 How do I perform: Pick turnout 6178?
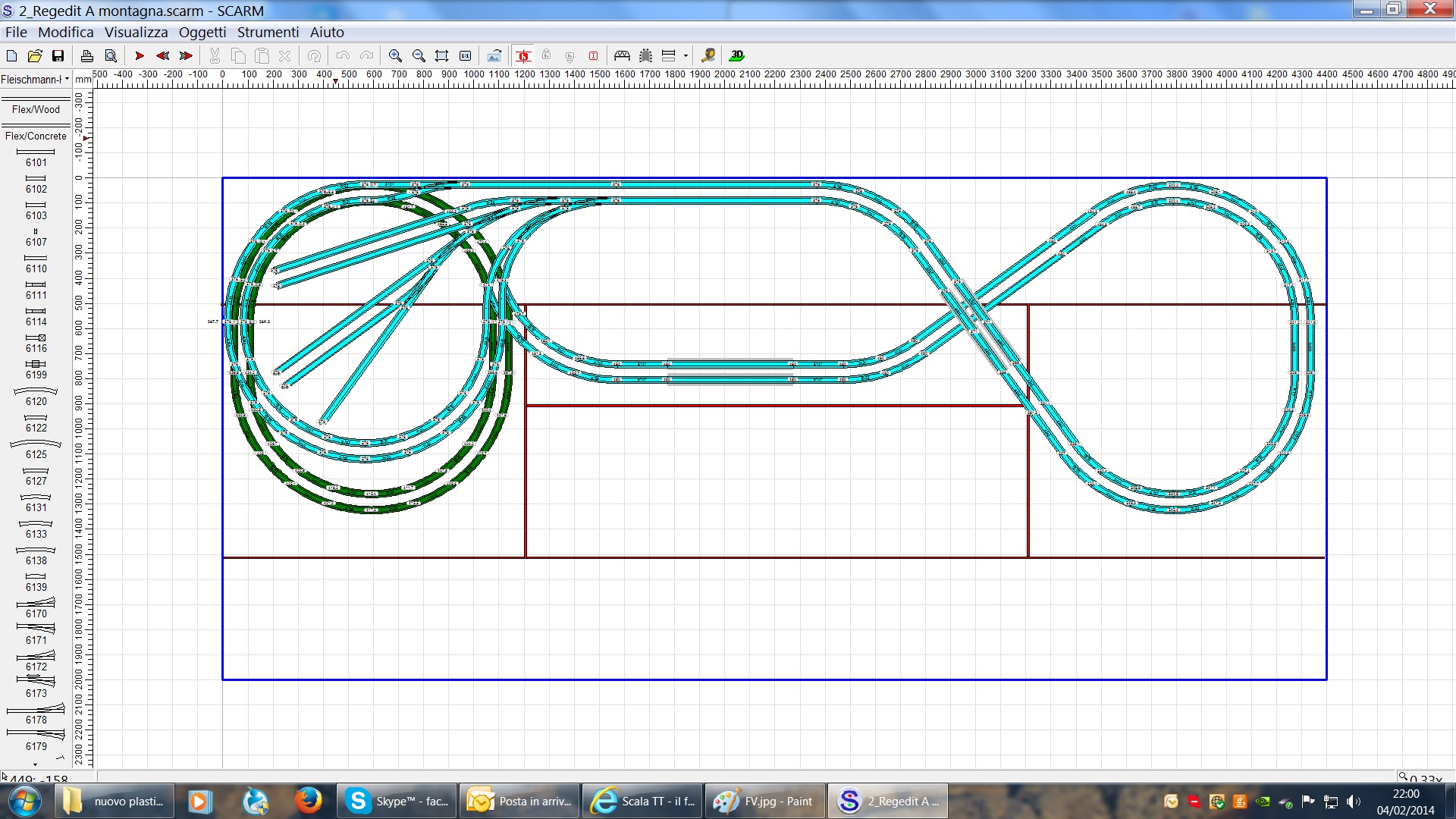coord(36,714)
